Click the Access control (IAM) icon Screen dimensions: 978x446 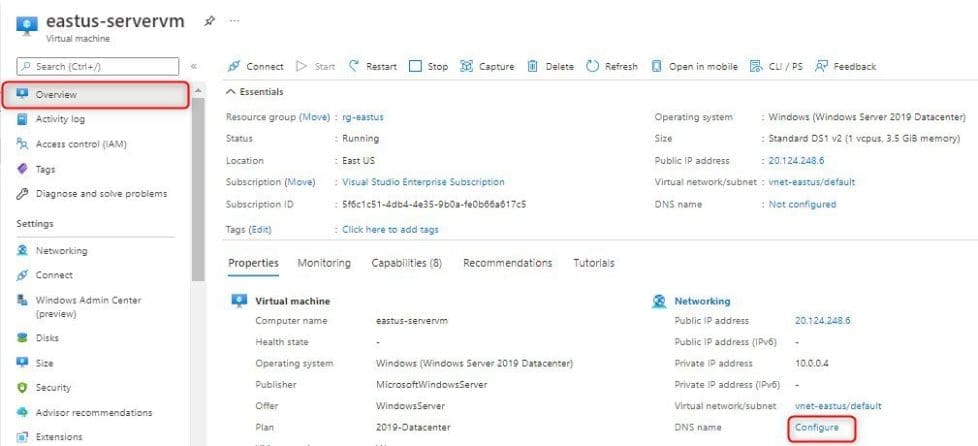[22, 144]
